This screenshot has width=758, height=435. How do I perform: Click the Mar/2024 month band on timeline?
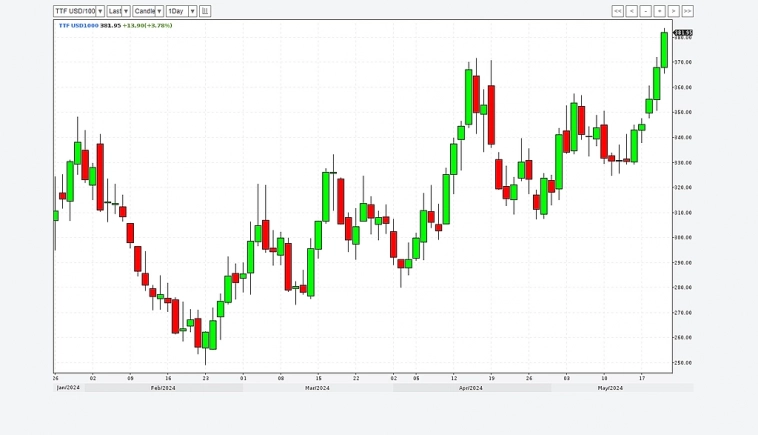pos(317,388)
